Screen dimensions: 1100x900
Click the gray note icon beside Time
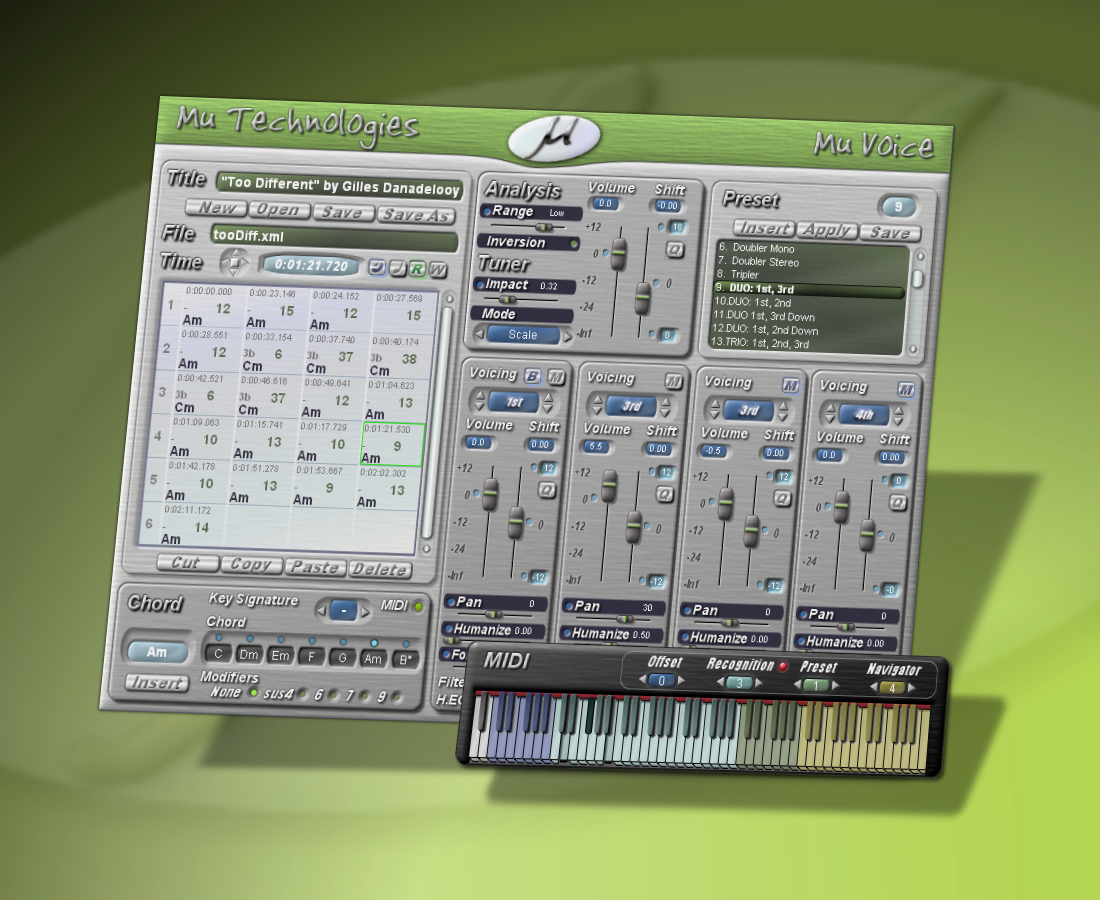[397, 268]
